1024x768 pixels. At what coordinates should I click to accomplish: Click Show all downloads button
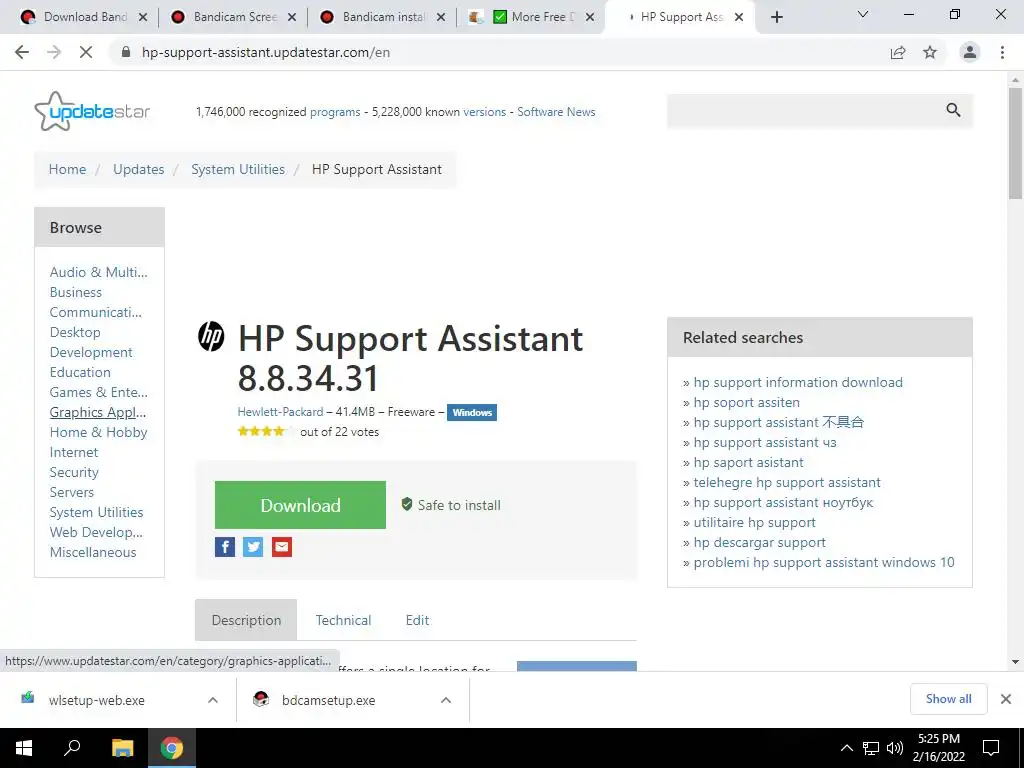[x=948, y=699]
